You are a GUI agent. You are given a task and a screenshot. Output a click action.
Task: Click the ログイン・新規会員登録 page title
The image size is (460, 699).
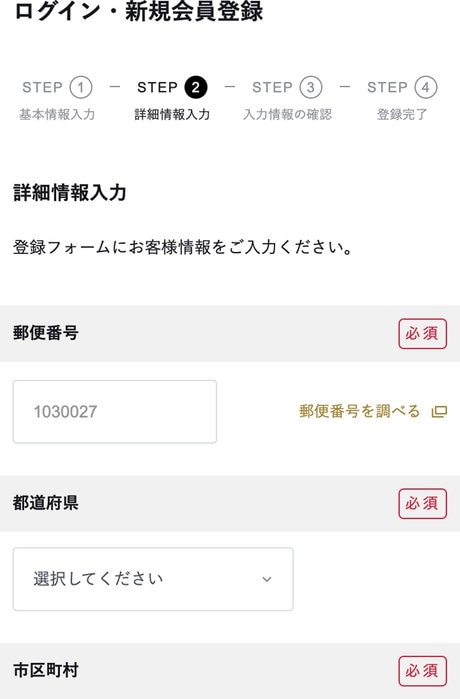(x=139, y=11)
